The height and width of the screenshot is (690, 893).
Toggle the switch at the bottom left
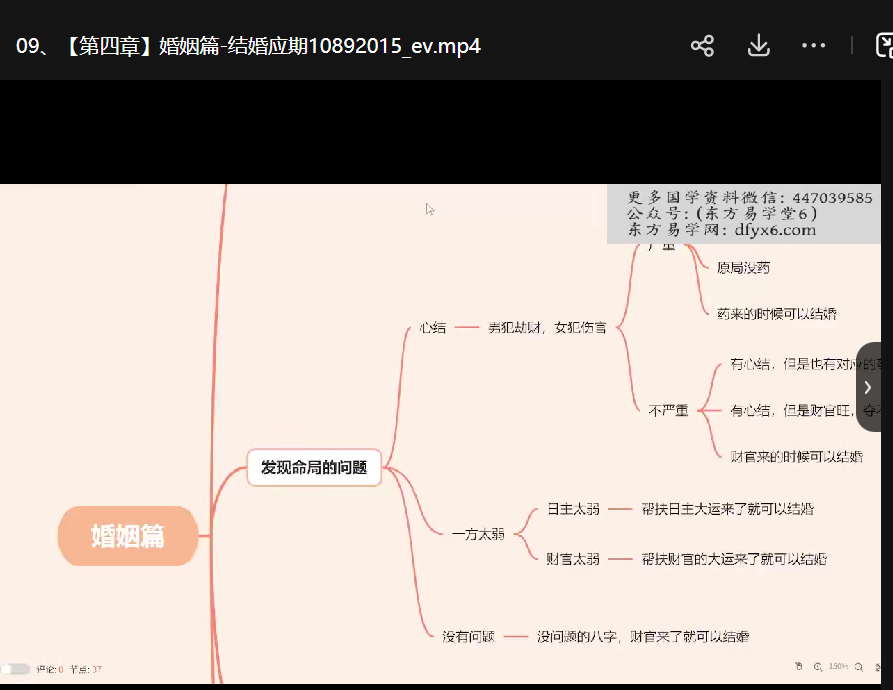15,669
